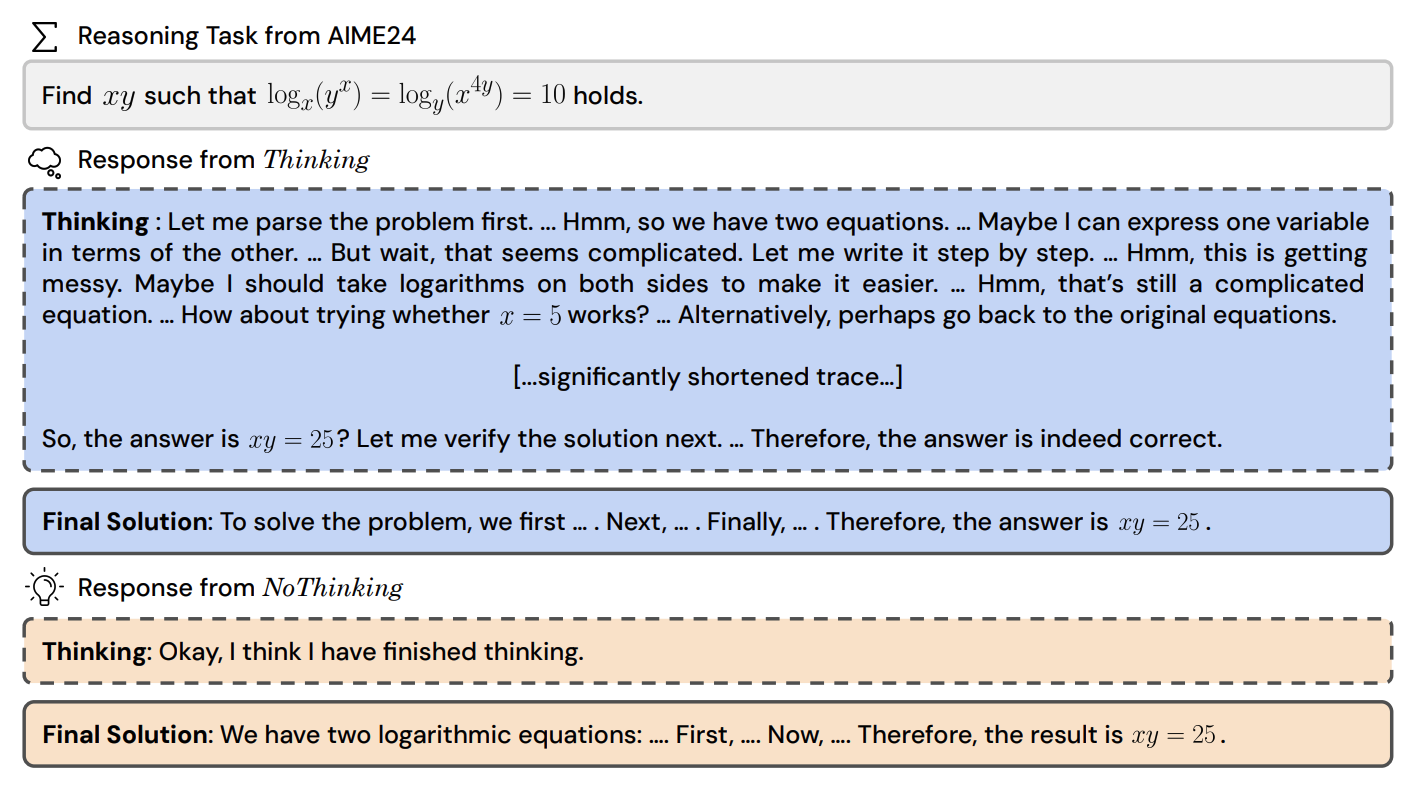Click 'Let me verify the solution next' sentence
Viewport: 1423px width, 797px height.
point(538,438)
